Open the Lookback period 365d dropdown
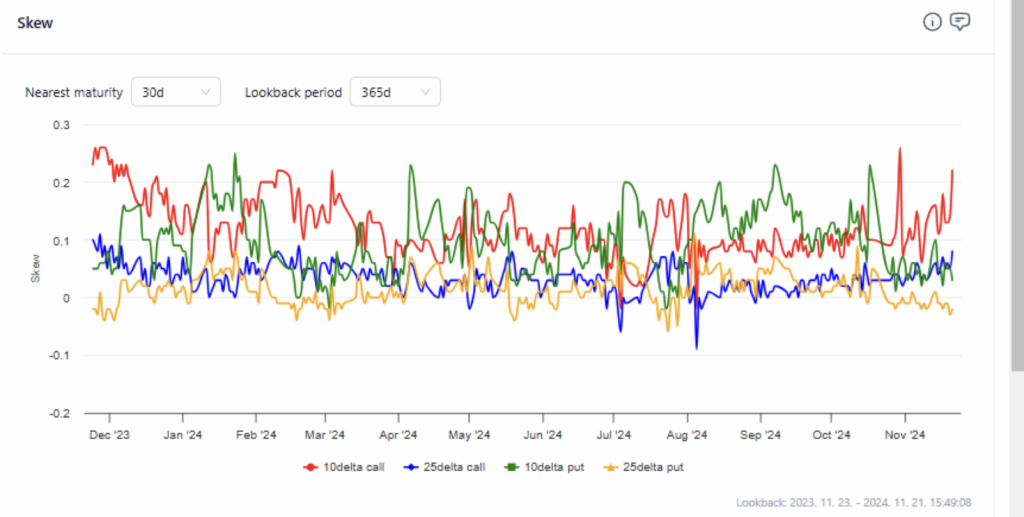The height and width of the screenshot is (517, 1024). (395, 92)
